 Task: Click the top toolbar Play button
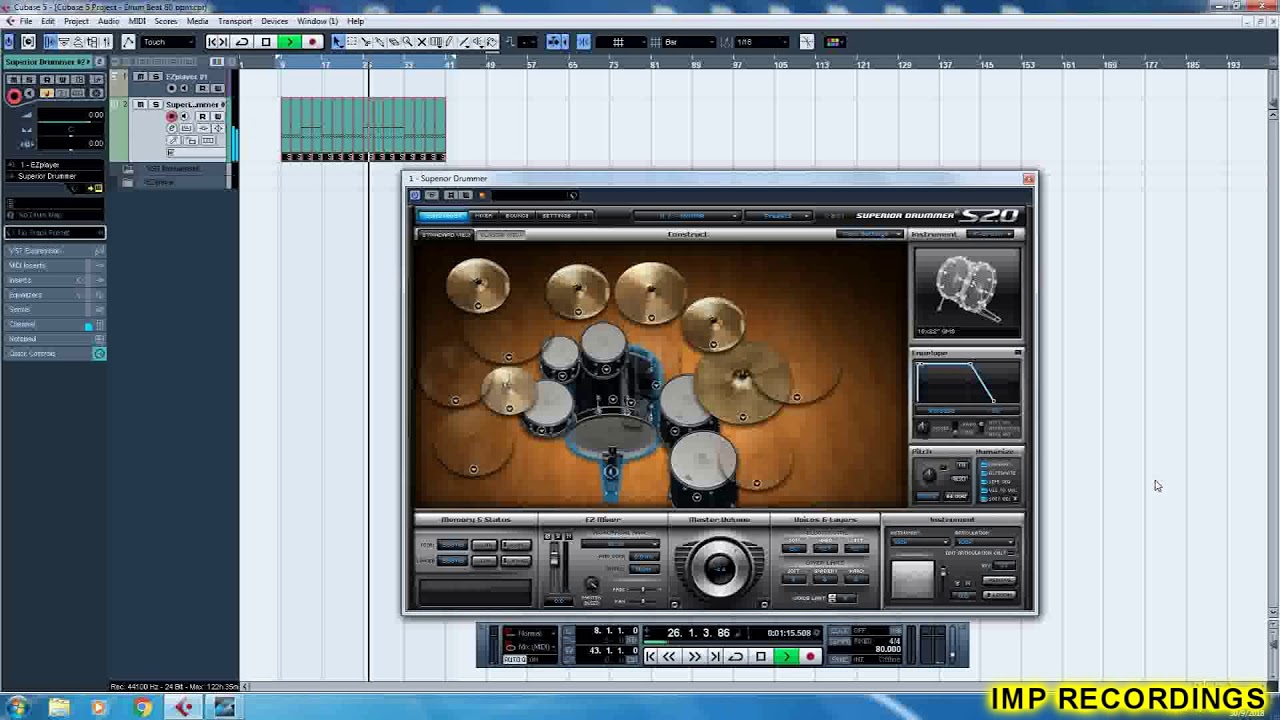tap(289, 42)
